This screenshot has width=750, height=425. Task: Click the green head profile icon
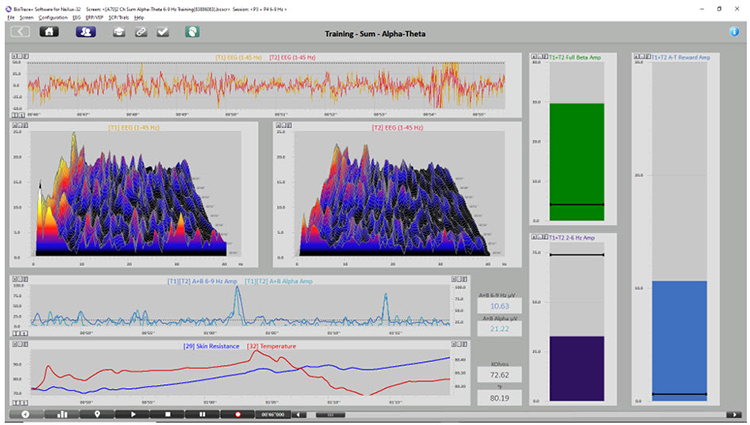(191, 32)
